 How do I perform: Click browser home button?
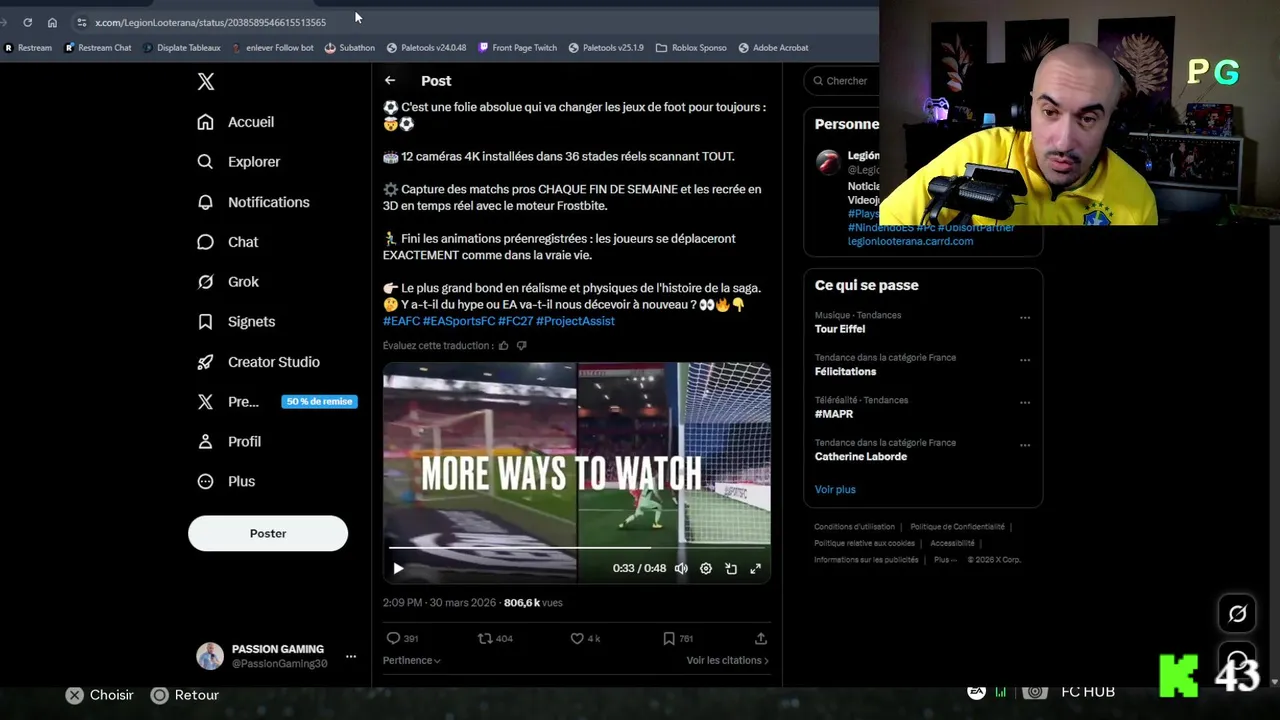[x=52, y=22]
